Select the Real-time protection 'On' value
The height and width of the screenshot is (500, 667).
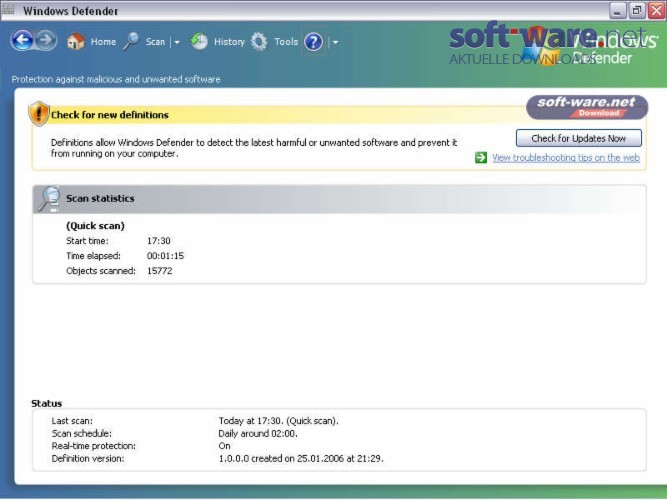pyautogui.click(x=224, y=446)
